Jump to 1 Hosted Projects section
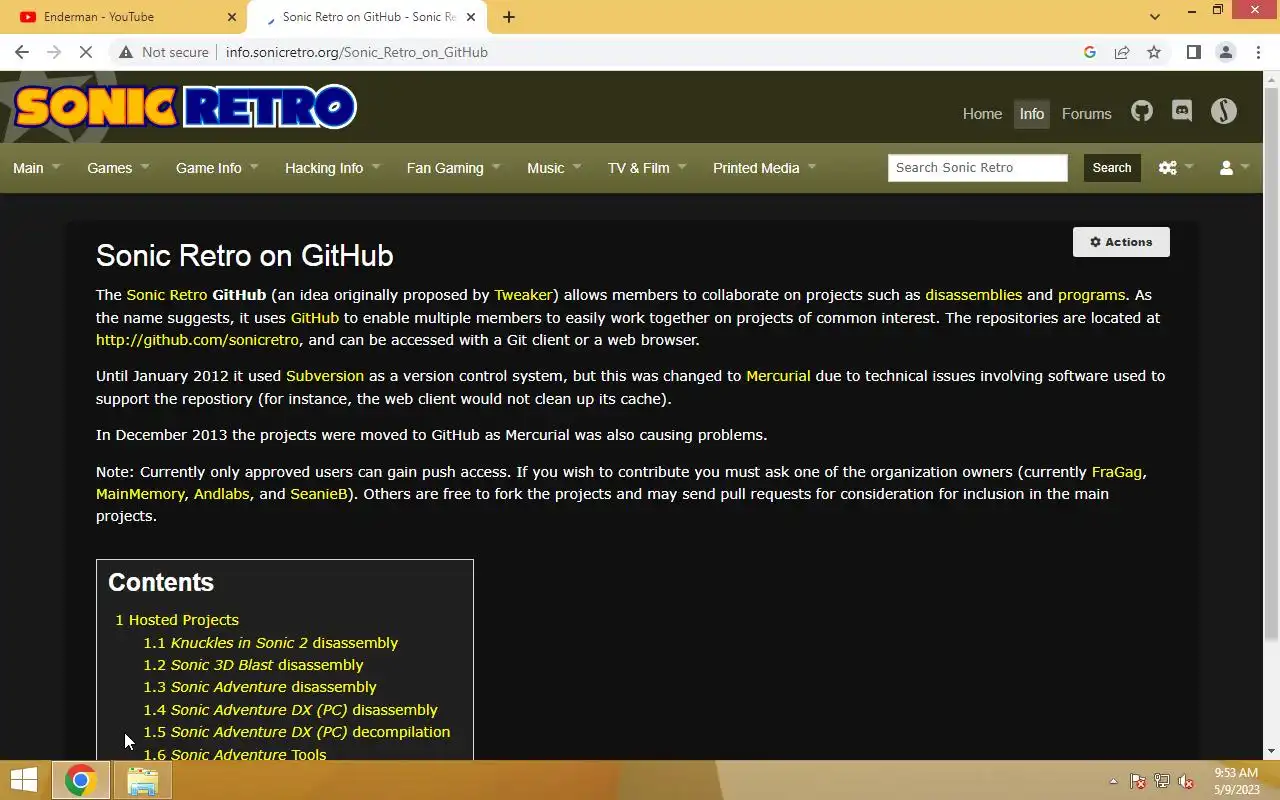The width and height of the screenshot is (1280, 800). pyautogui.click(x=177, y=620)
